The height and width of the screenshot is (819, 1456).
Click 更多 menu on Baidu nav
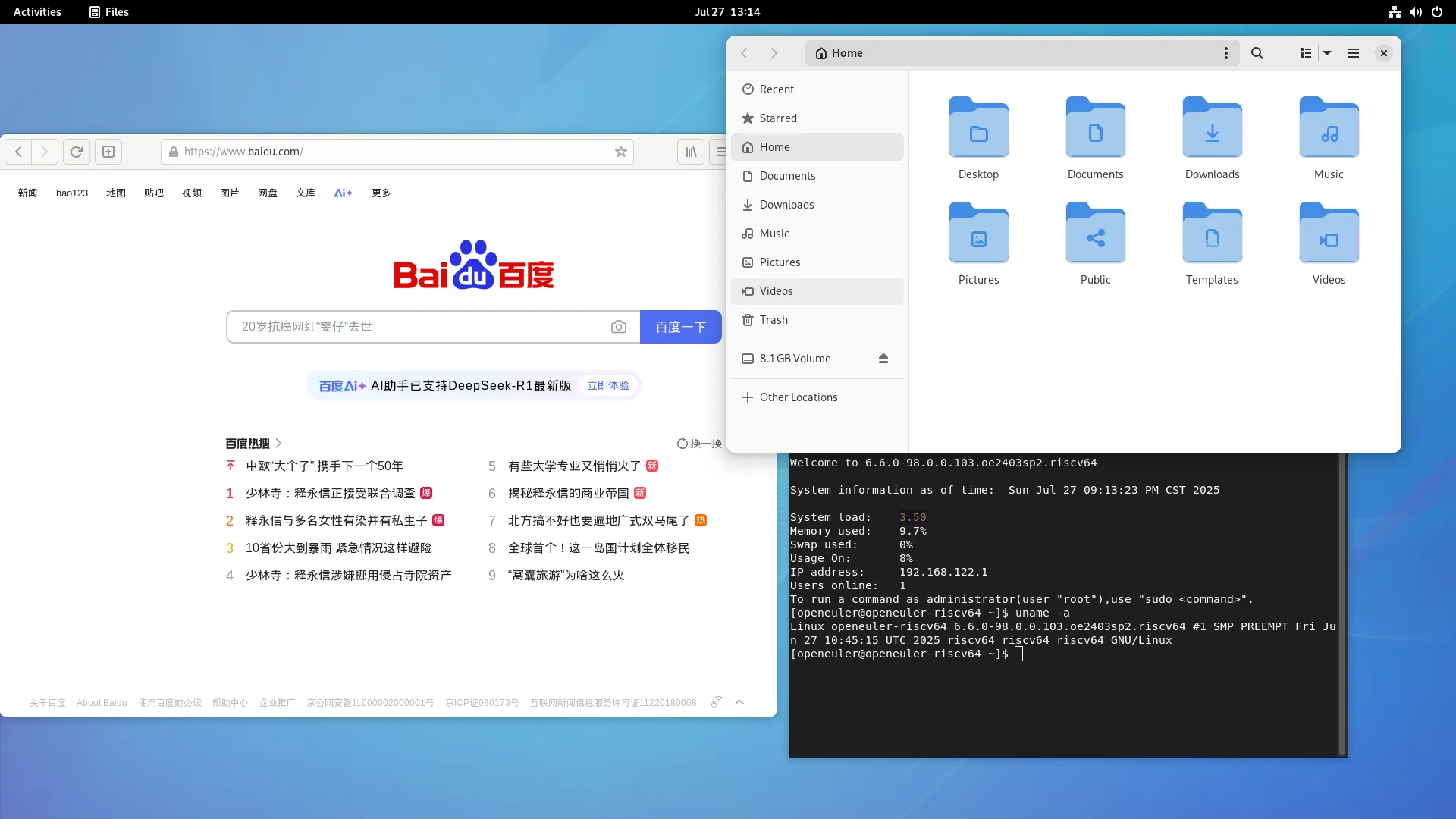point(381,193)
